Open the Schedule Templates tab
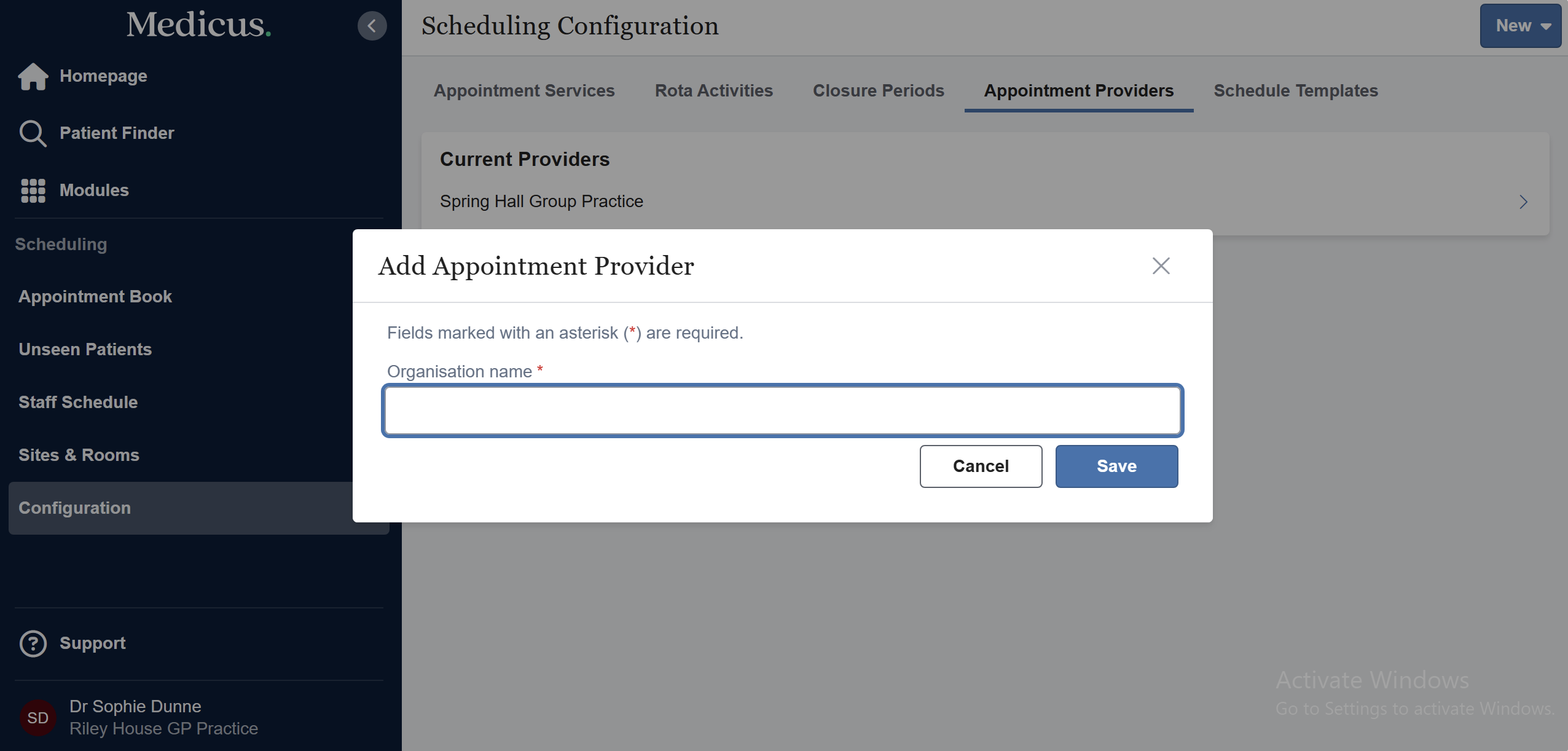This screenshot has width=1568, height=751. [1295, 90]
